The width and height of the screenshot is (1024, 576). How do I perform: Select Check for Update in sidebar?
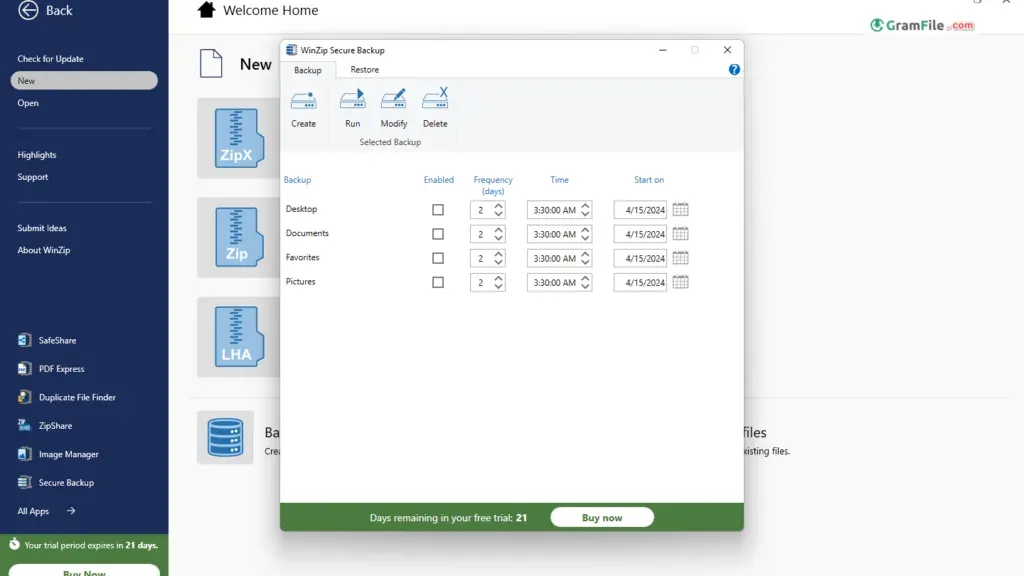(50, 59)
